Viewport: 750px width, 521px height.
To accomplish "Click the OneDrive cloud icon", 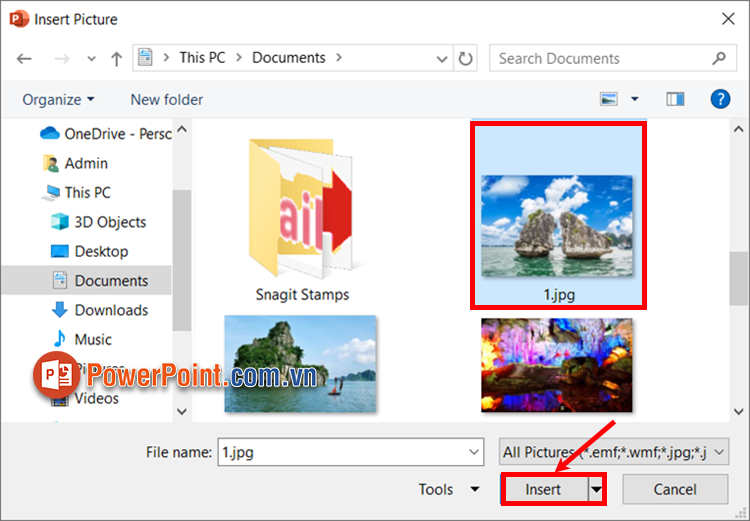I will (50, 133).
